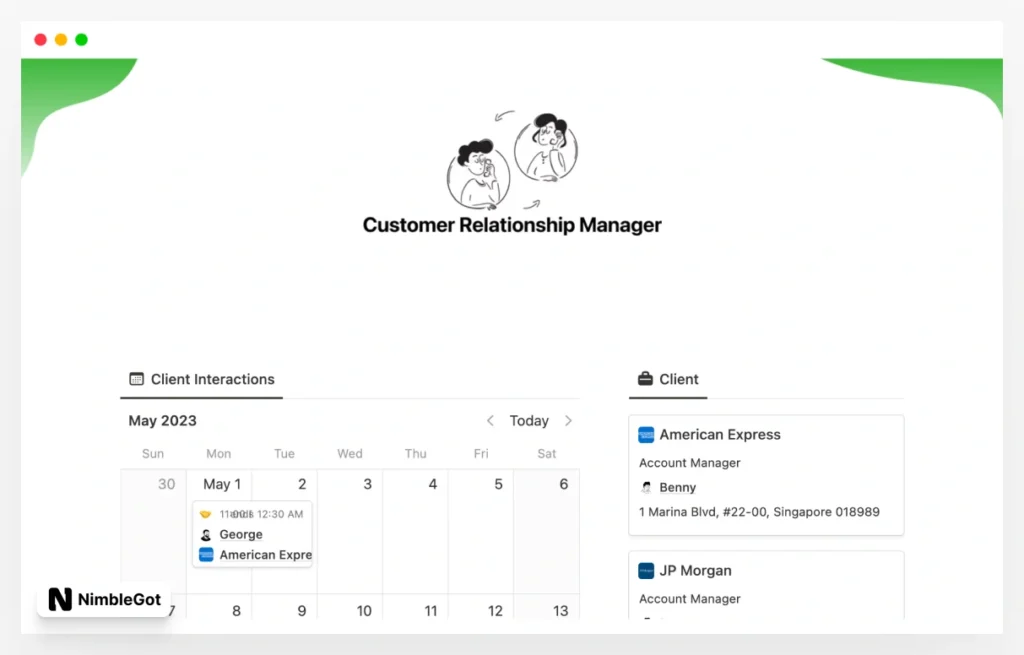
Task: Go to next month with right chevron
Action: click(x=568, y=421)
